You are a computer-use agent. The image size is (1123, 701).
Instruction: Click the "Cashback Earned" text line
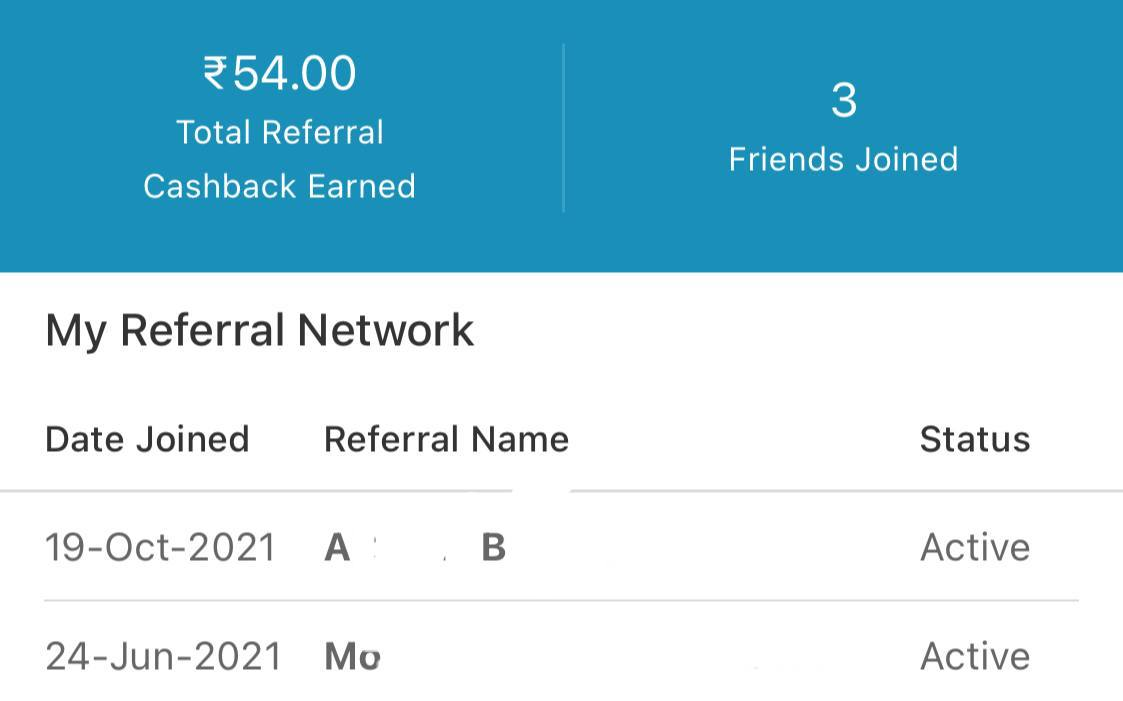[279, 186]
